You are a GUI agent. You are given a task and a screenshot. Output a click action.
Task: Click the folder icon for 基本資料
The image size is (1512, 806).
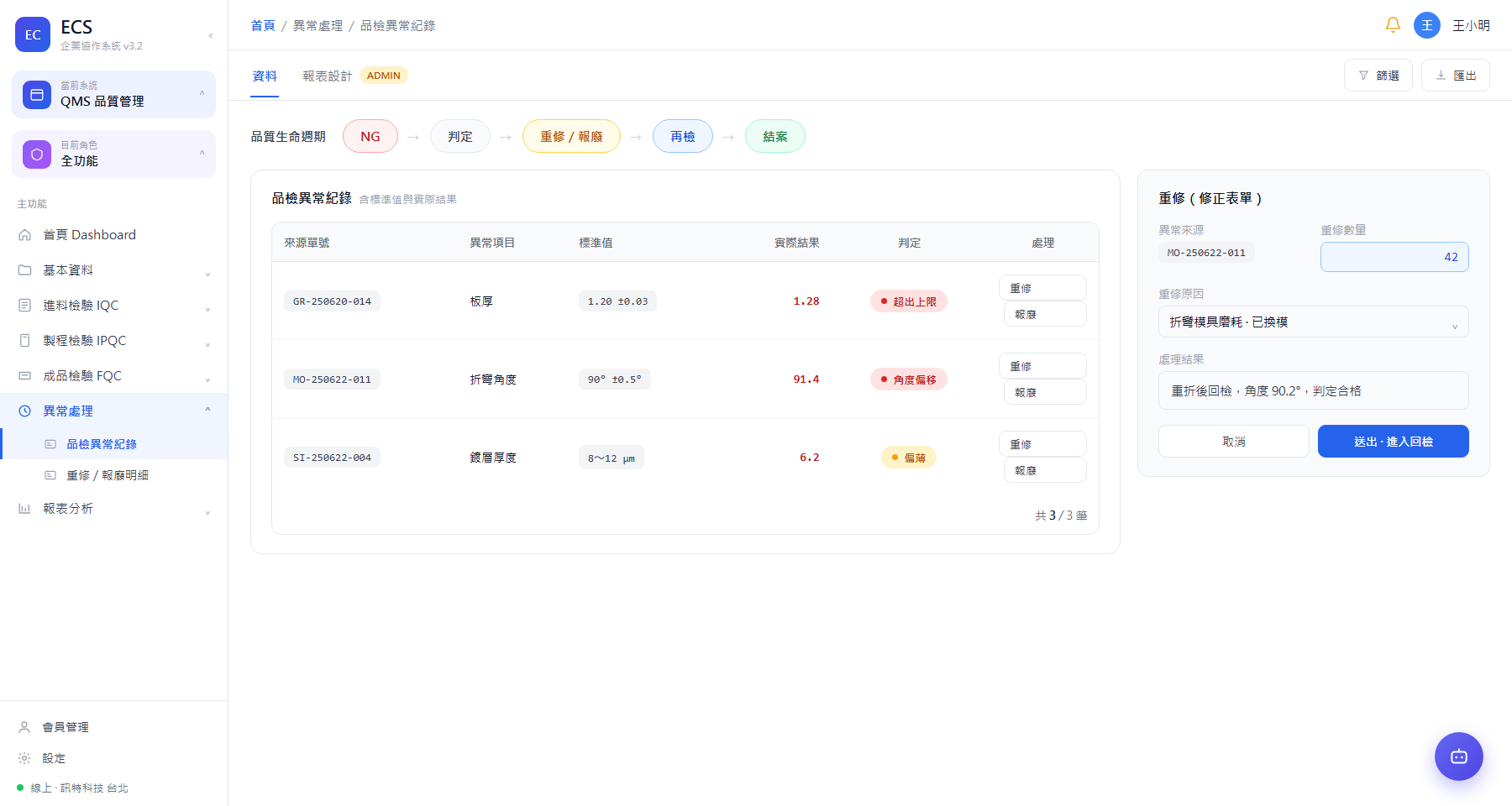click(x=25, y=270)
